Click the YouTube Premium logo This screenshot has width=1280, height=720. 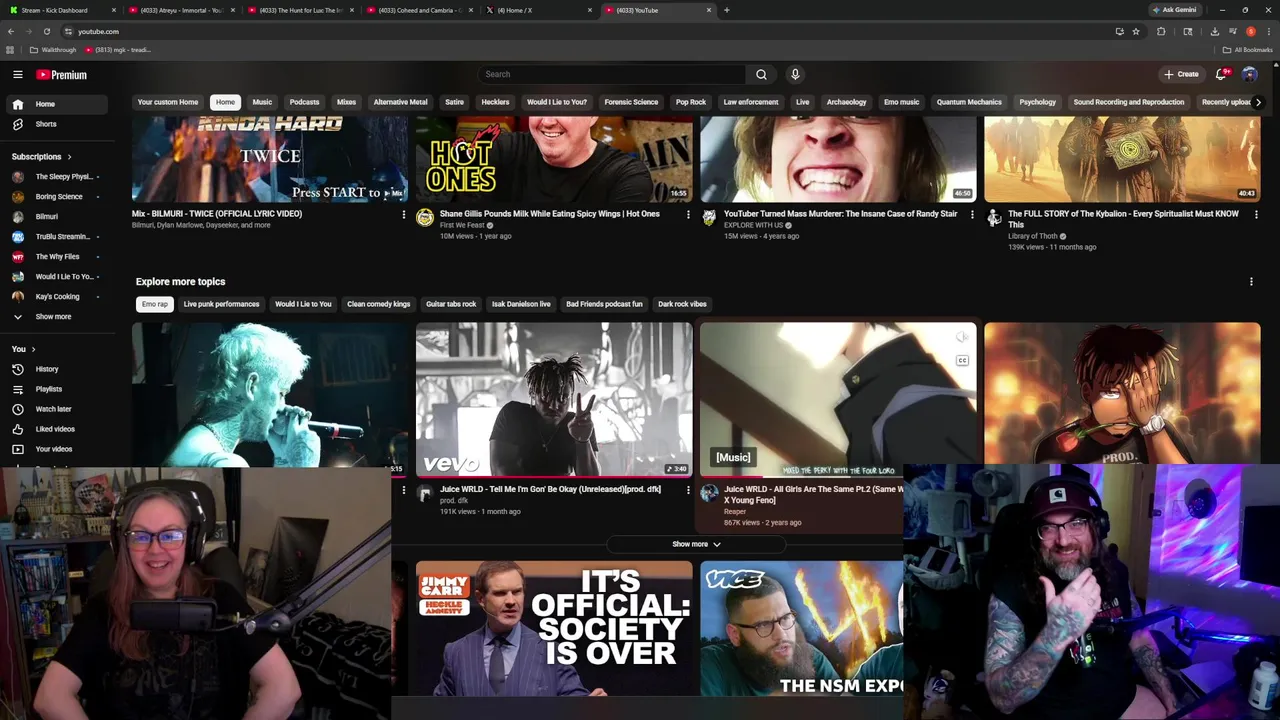[x=62, y=75]
